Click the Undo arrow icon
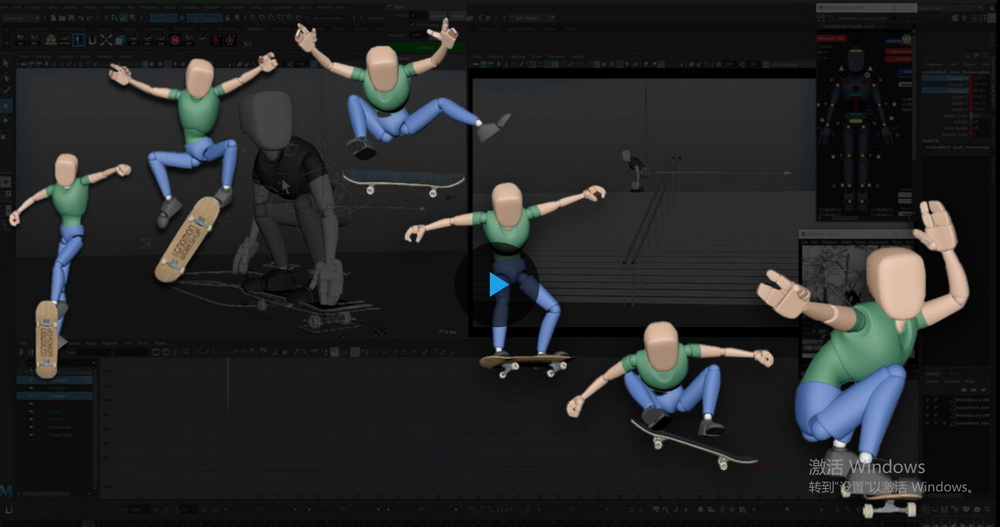The height and width of the screenshot is (527, 1000). [83, 19]
